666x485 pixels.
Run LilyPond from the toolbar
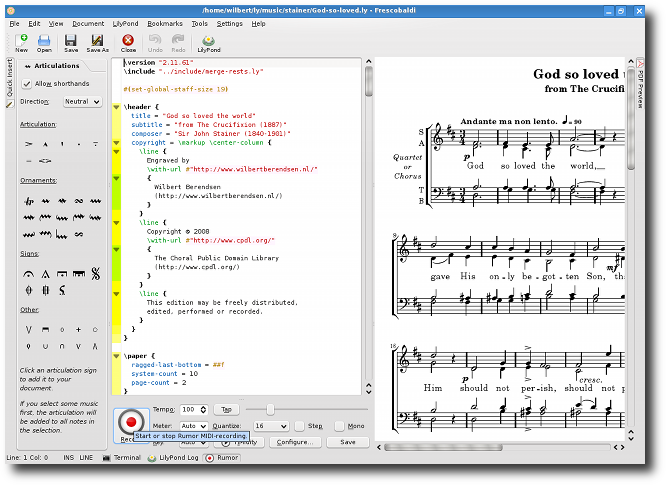coord(209,43)
